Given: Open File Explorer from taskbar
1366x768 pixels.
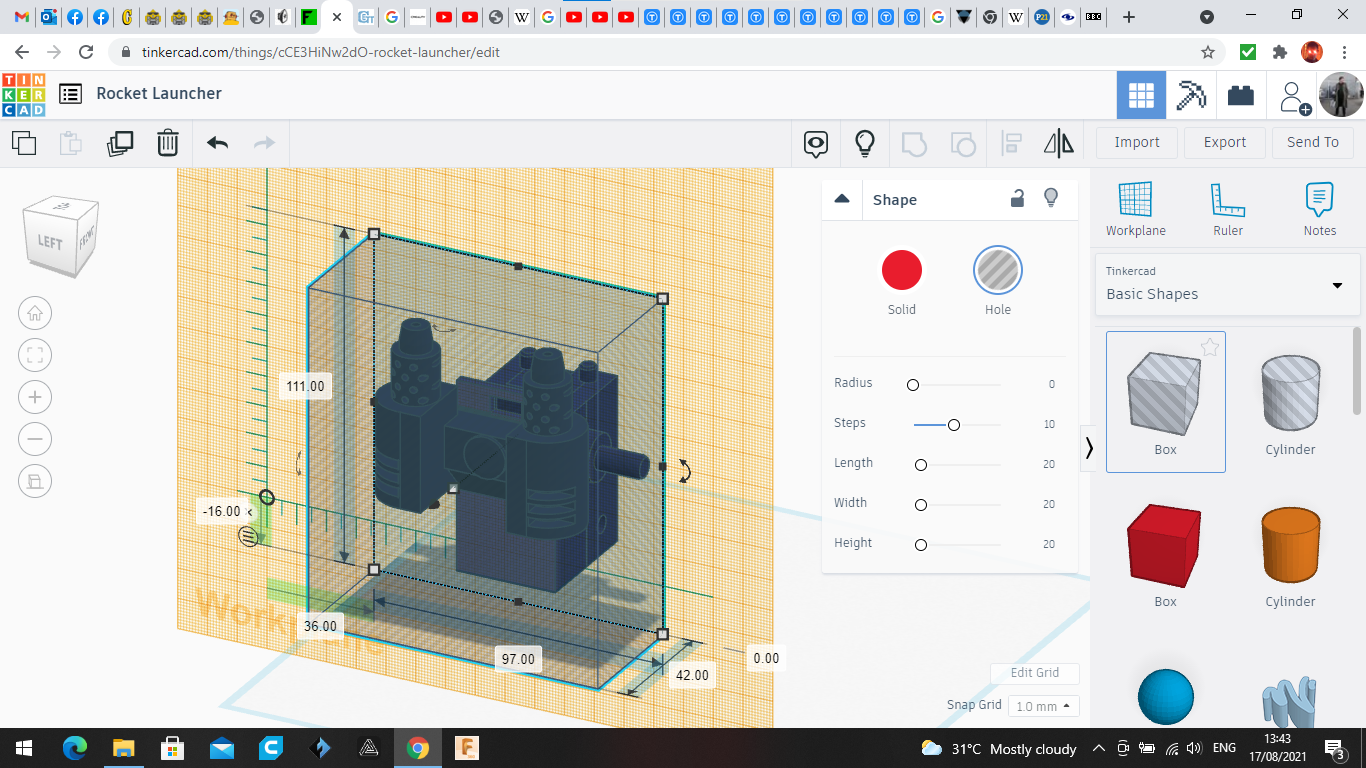Looking at the screenshot, I should [123, 748].
